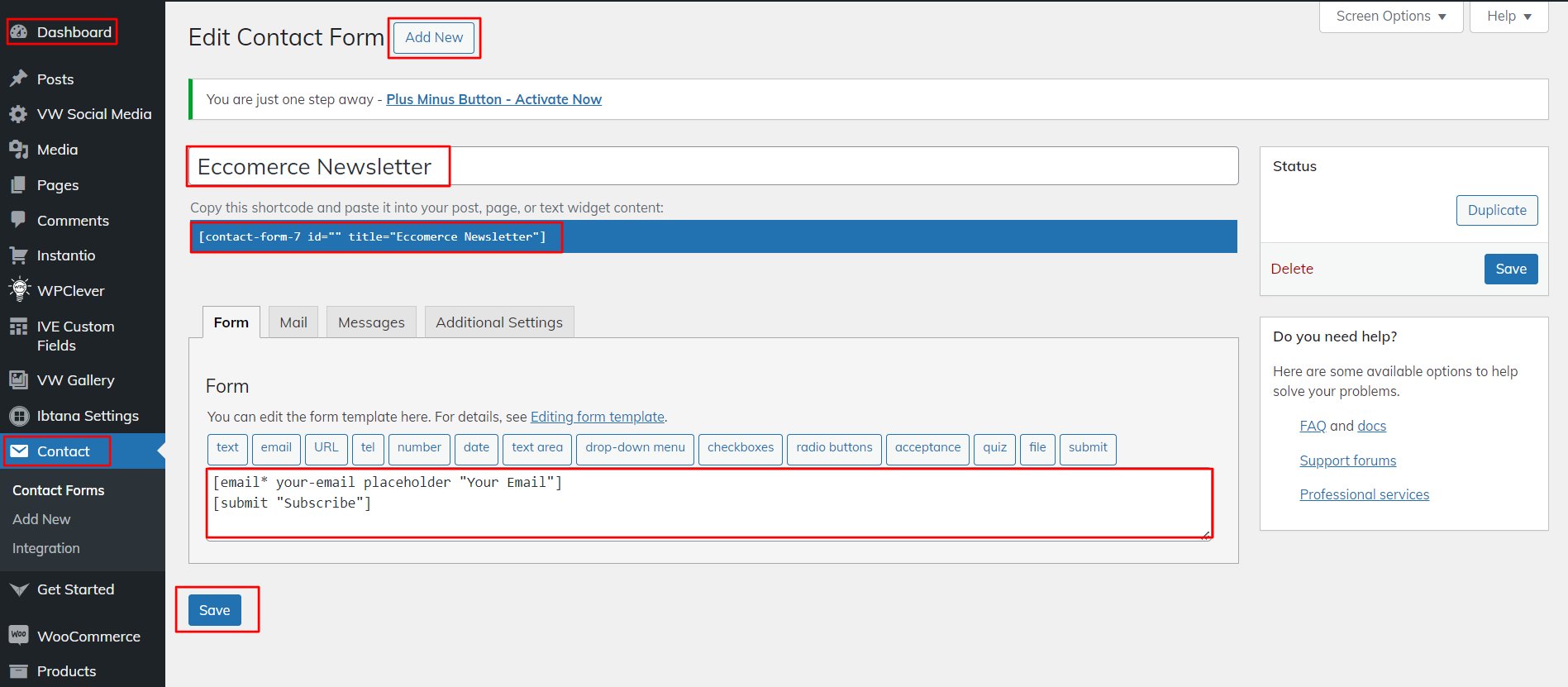This screenshot has height=687, width=1568.
Task: Insert a drop-down menu tag
Action: coord(634,448)
